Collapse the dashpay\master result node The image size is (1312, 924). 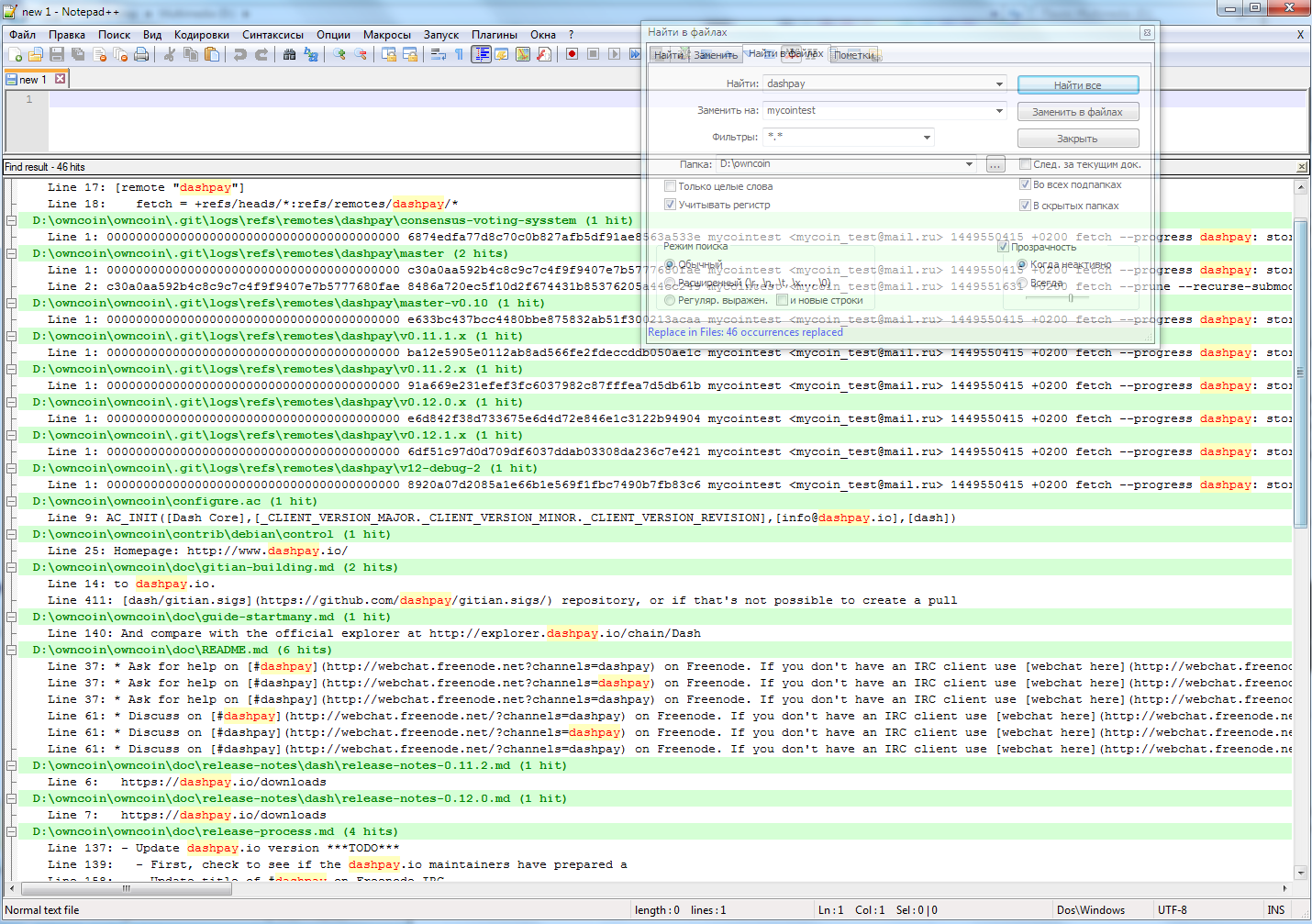click(11, 253)
